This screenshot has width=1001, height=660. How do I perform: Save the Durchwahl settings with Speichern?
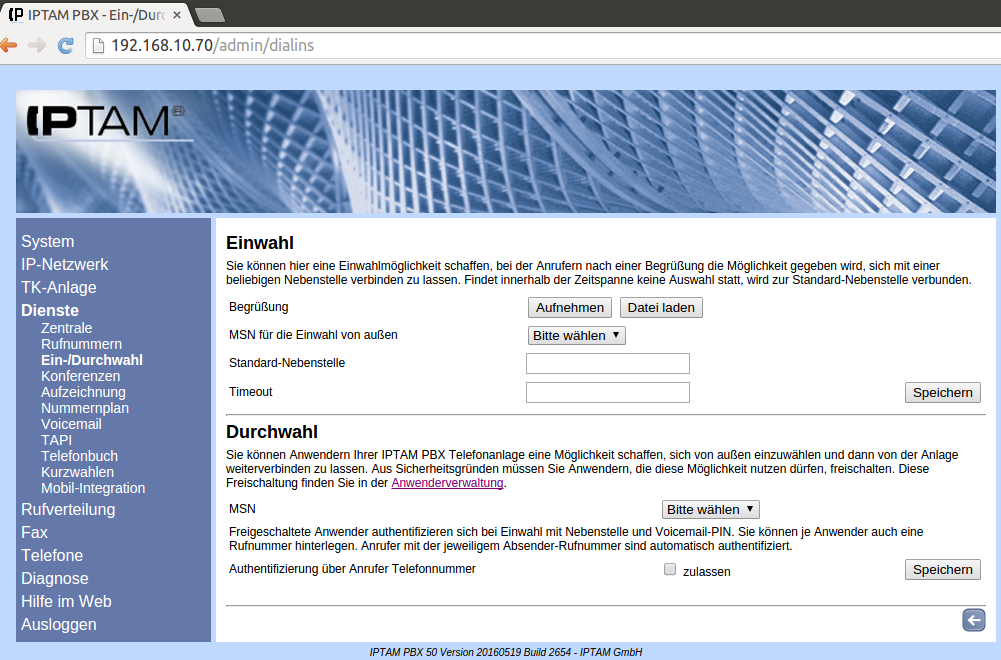[x=942, y=569]
